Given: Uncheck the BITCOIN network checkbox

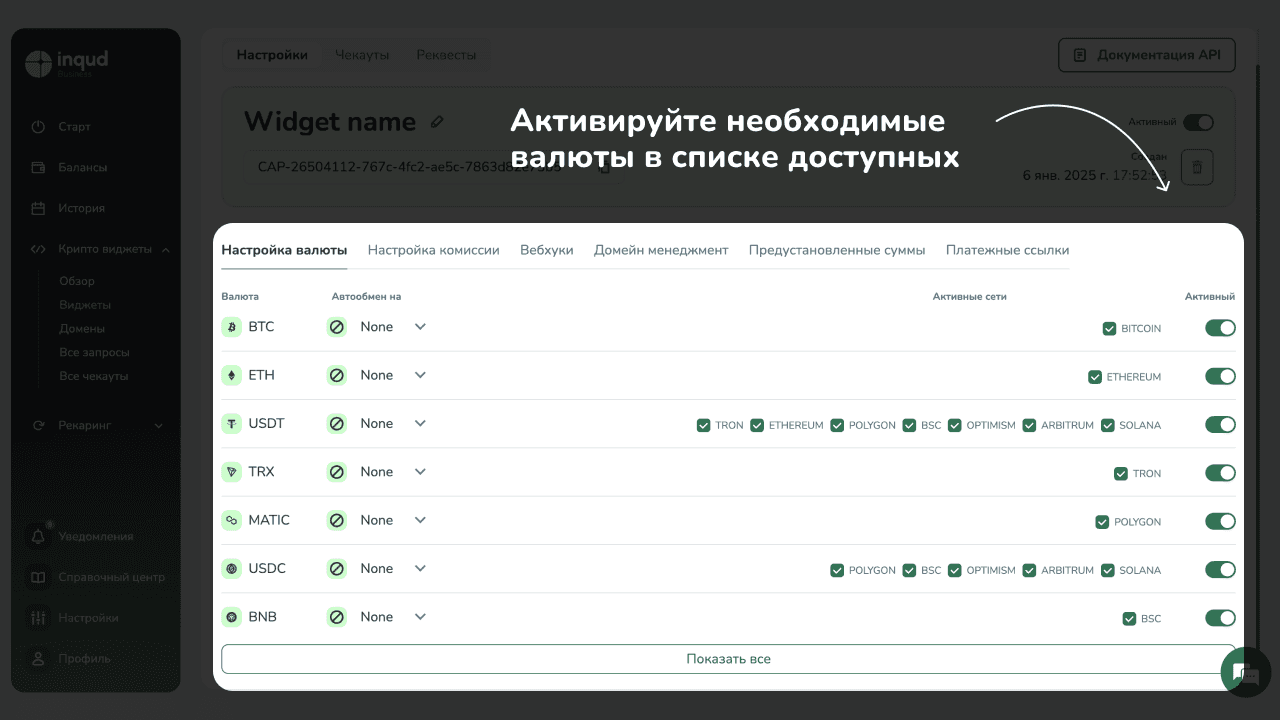Looking at the screenshot, I should [x=1109, y=328].
